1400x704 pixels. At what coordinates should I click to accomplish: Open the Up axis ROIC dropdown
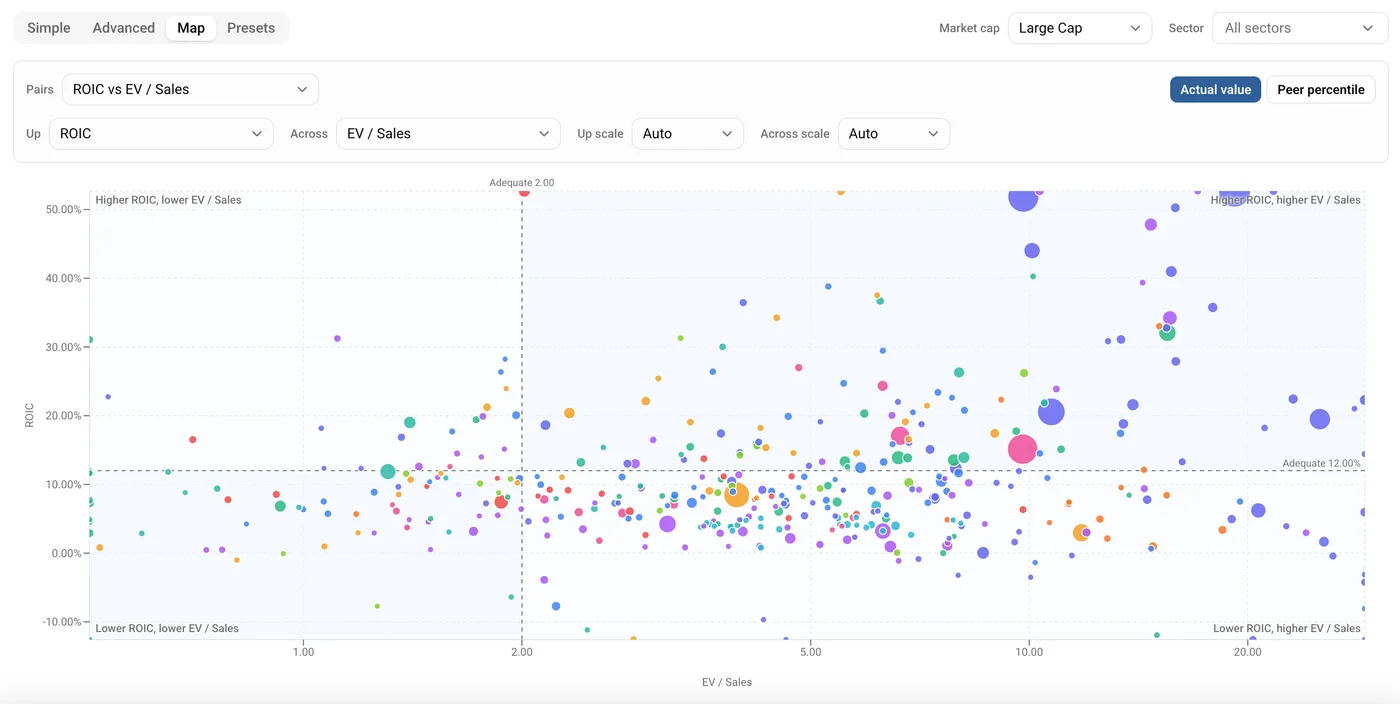(x=161, y=133)
